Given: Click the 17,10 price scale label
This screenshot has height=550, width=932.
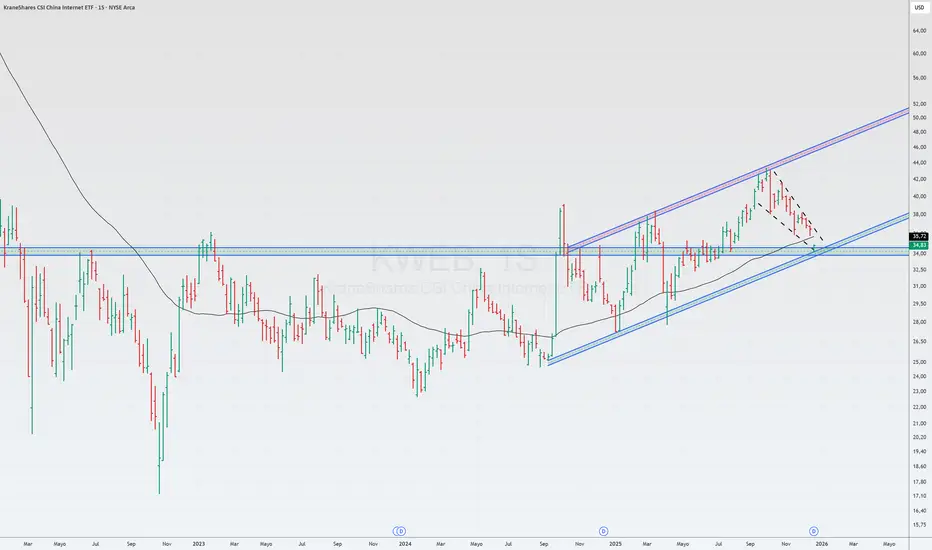Looking at the screenshot, I should pos(920,496).
